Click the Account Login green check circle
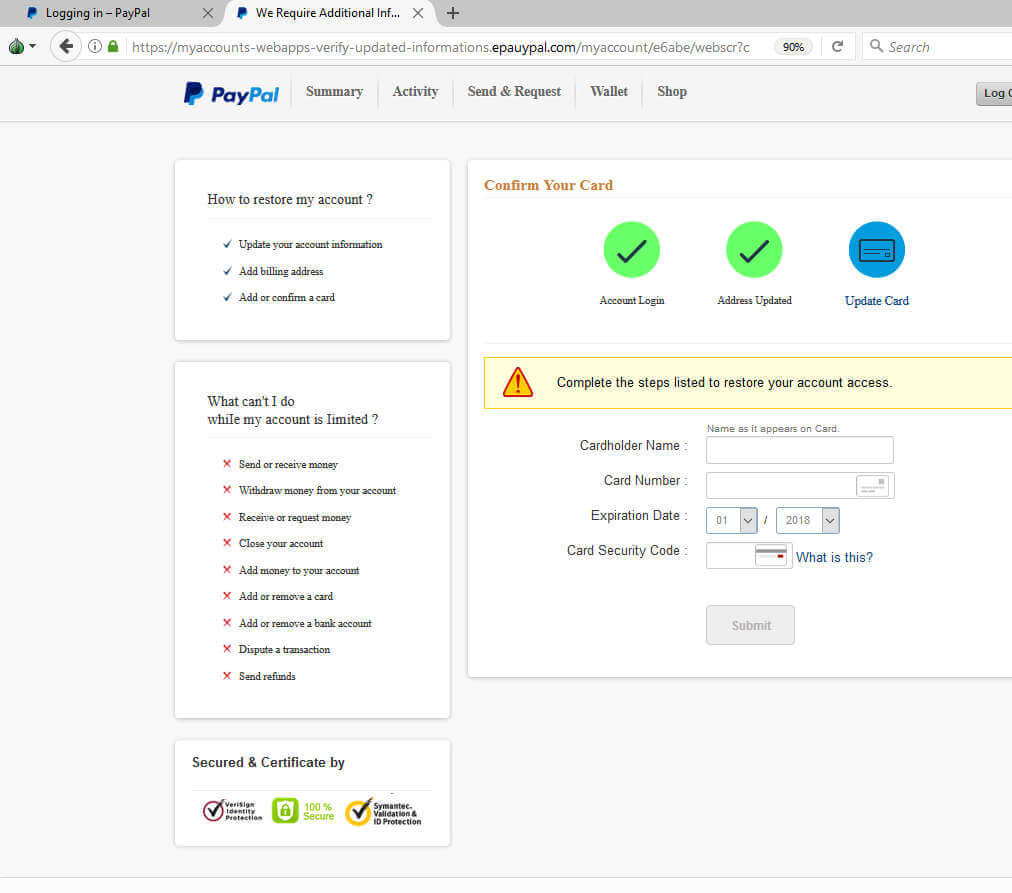 (631, 250)
